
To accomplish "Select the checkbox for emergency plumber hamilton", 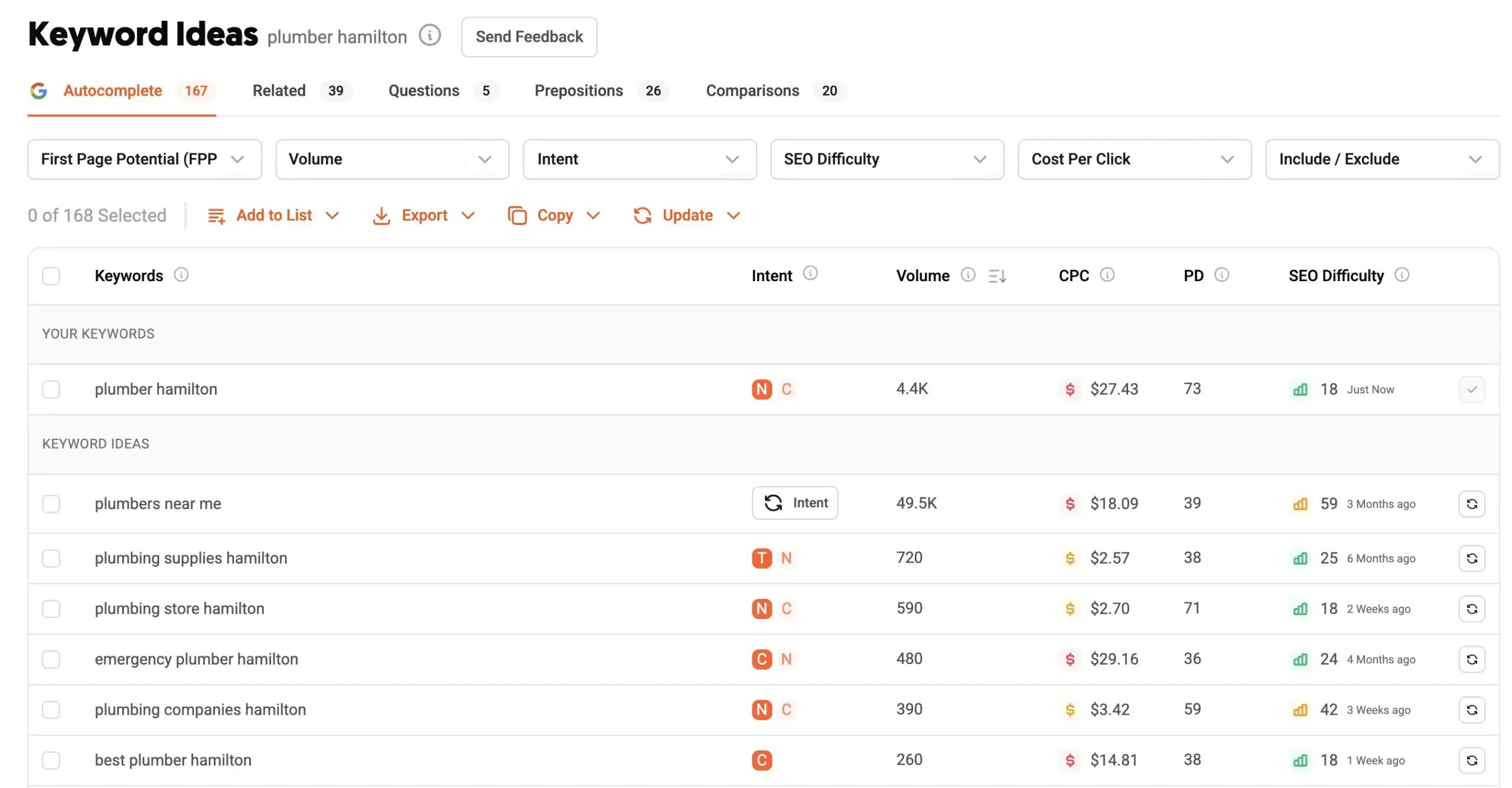I will [51, 659].
